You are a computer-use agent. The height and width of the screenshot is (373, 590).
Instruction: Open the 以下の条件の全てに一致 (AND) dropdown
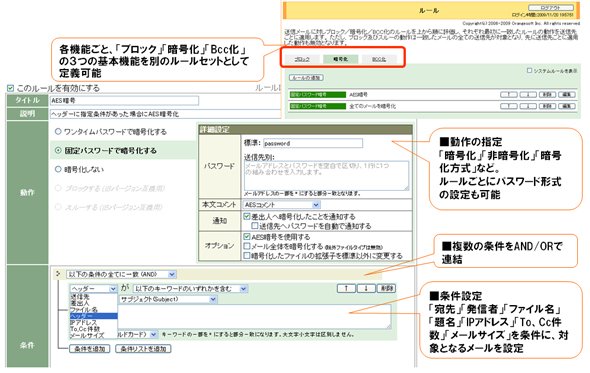(x=121, y=274)
